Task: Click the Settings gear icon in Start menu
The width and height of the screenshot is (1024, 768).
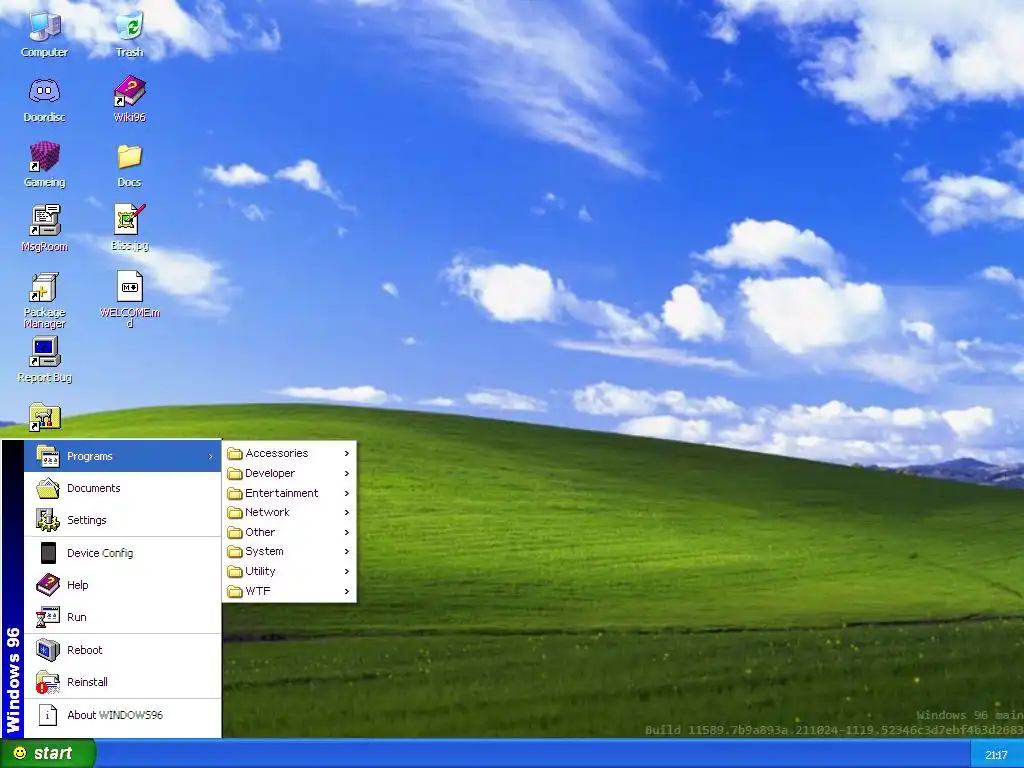Action: coord(48,520)
